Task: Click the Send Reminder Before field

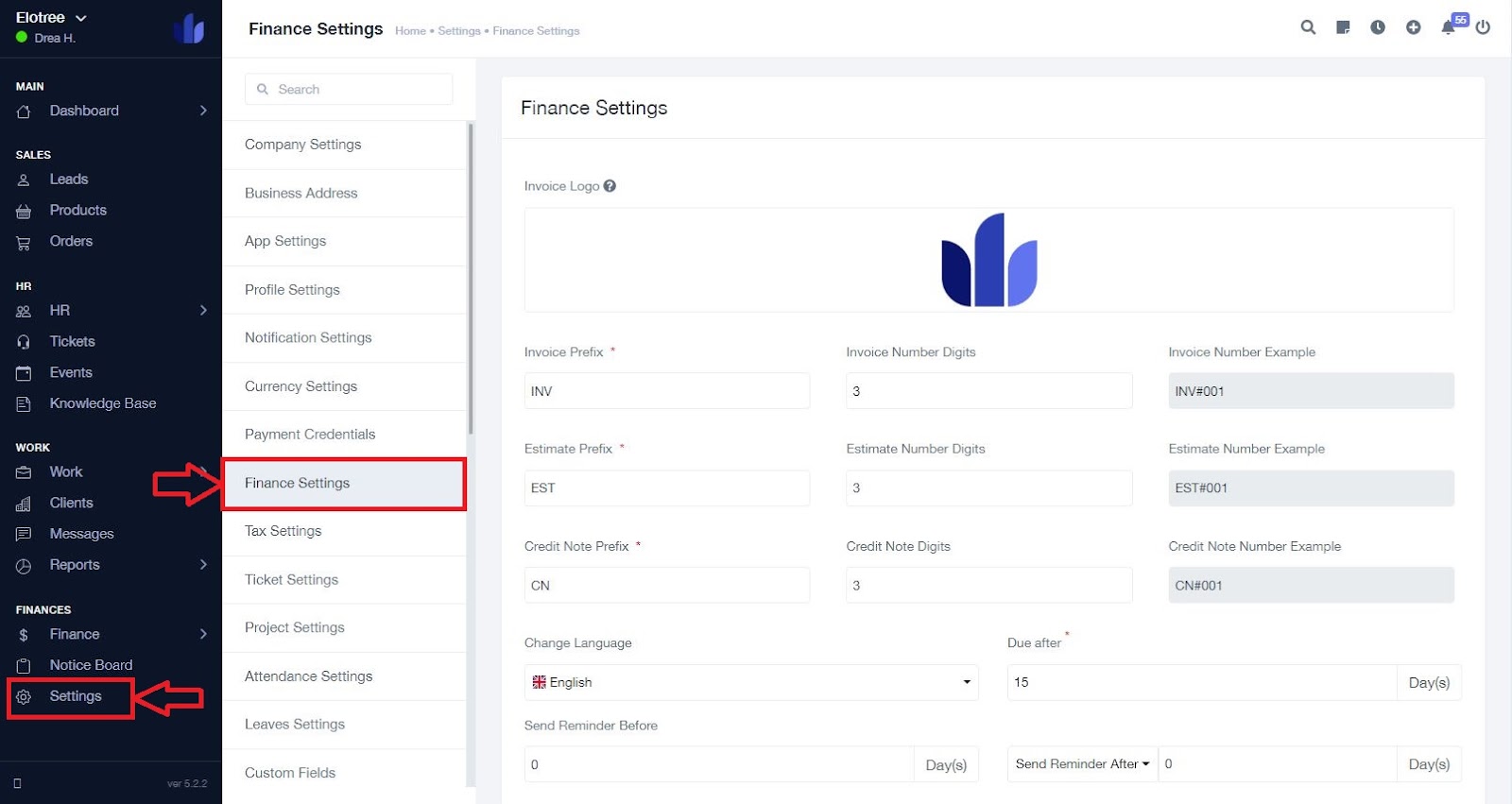Action: [719, 764]
